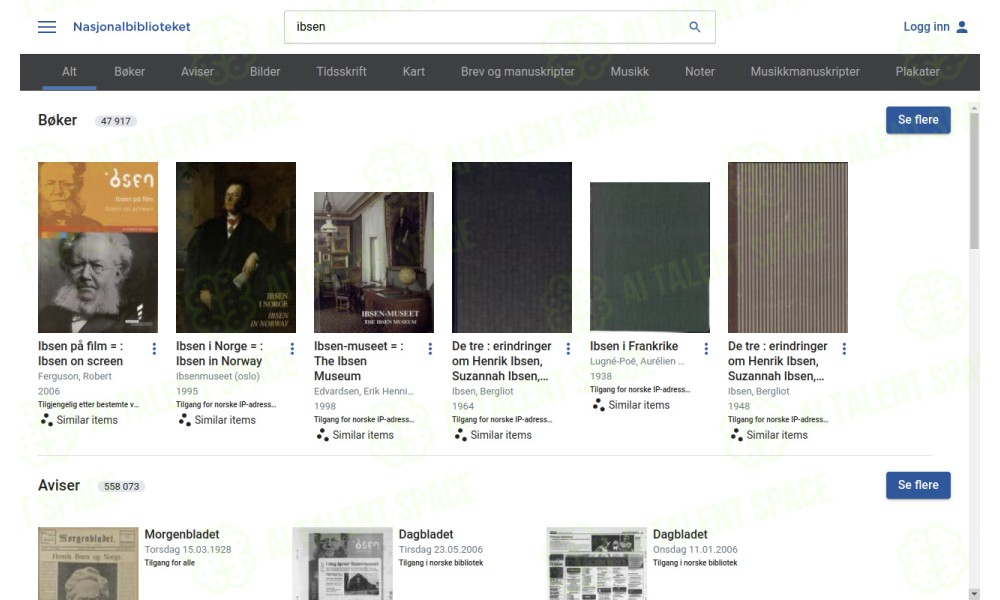The width and height of the screenshot is (1000, 600).
Task: Click the Logg inn user icon
Action: pos(962,27)
